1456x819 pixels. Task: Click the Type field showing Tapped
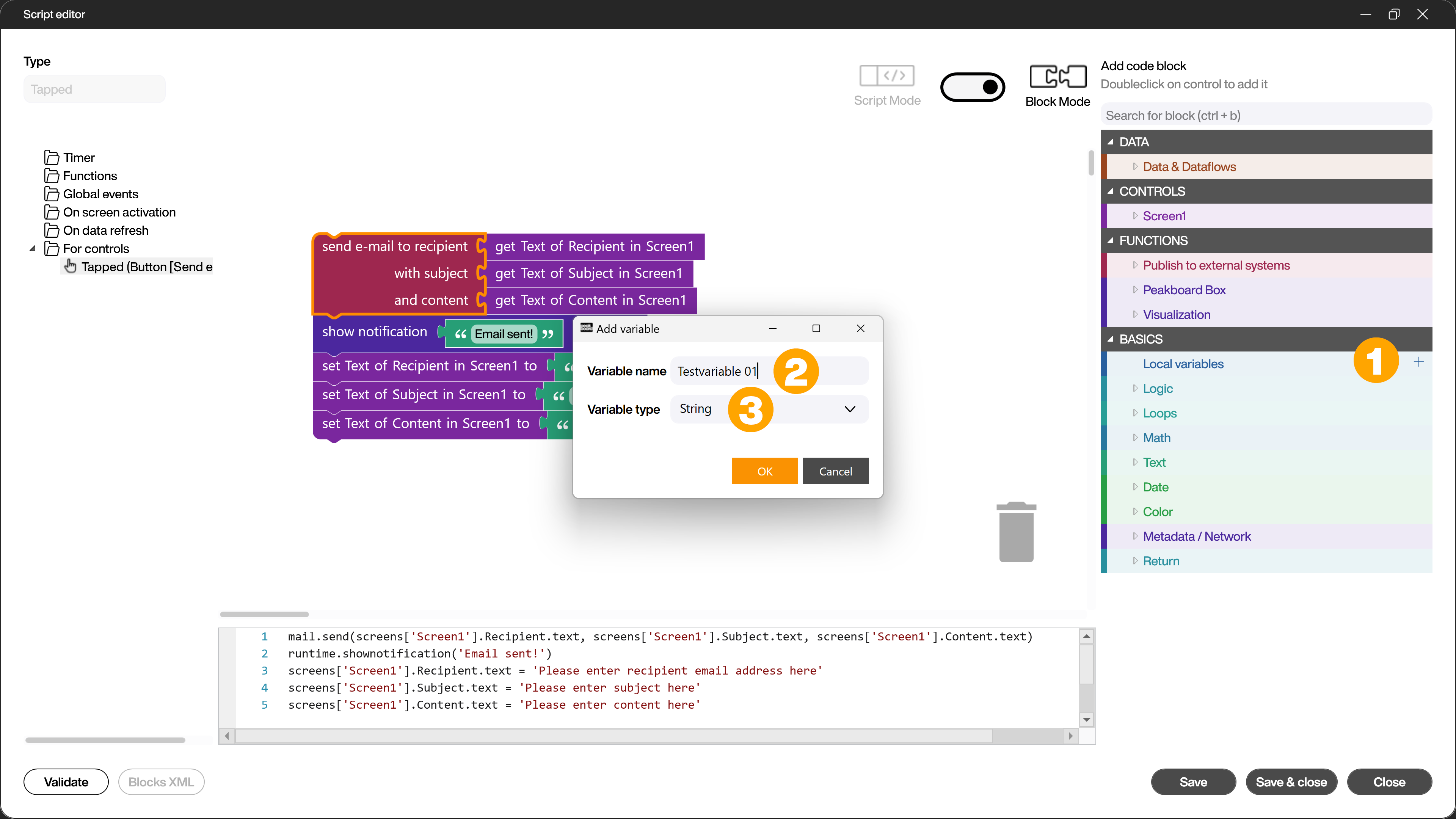(x=94, y=89)
